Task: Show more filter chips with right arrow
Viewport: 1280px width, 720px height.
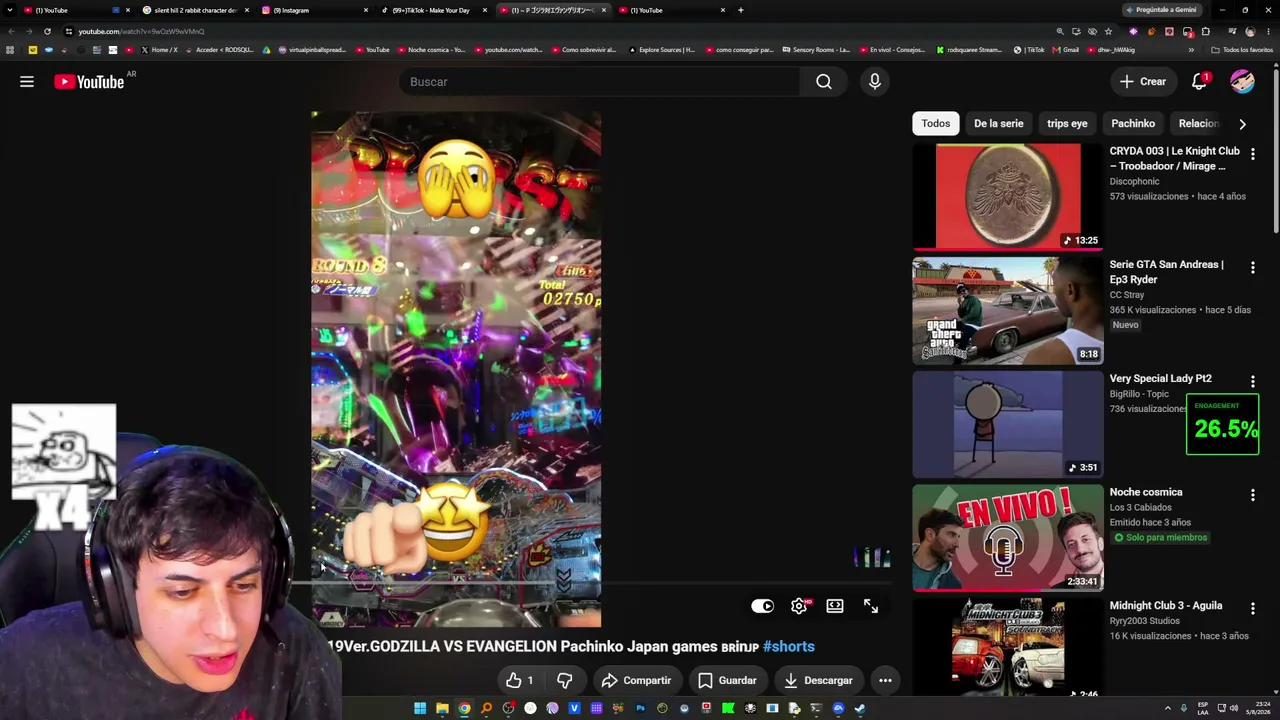Action: coord(1242,124)
